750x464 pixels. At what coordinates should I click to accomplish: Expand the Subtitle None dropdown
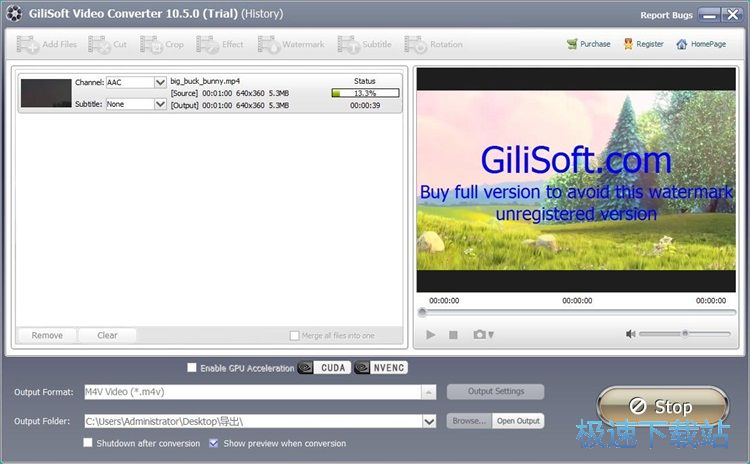click(x=160, y=104)
